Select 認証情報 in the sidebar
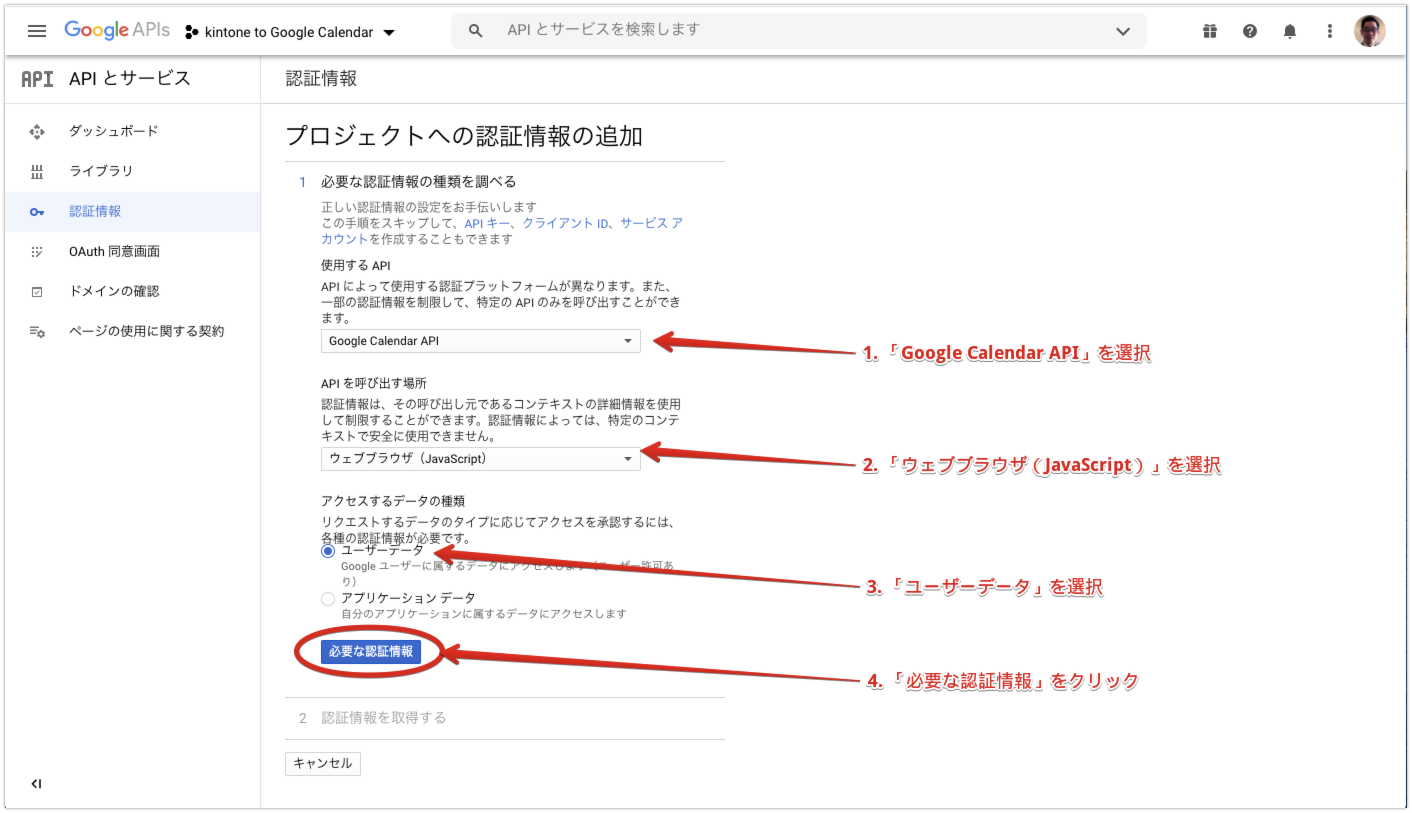The image size is (1412, 813). [95, 211]
